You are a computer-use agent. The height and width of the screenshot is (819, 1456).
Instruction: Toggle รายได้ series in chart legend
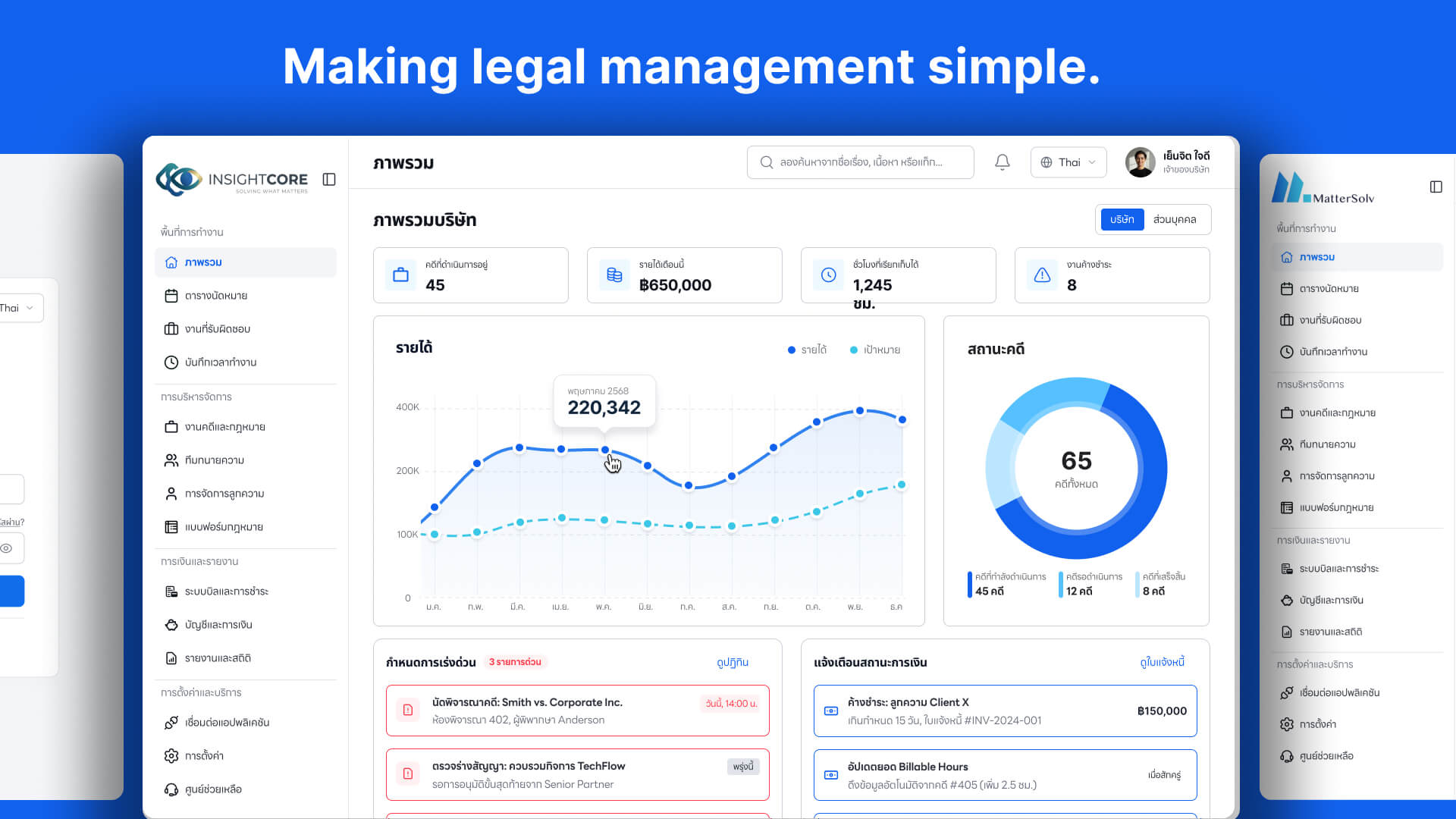click(x=807, y=350)
